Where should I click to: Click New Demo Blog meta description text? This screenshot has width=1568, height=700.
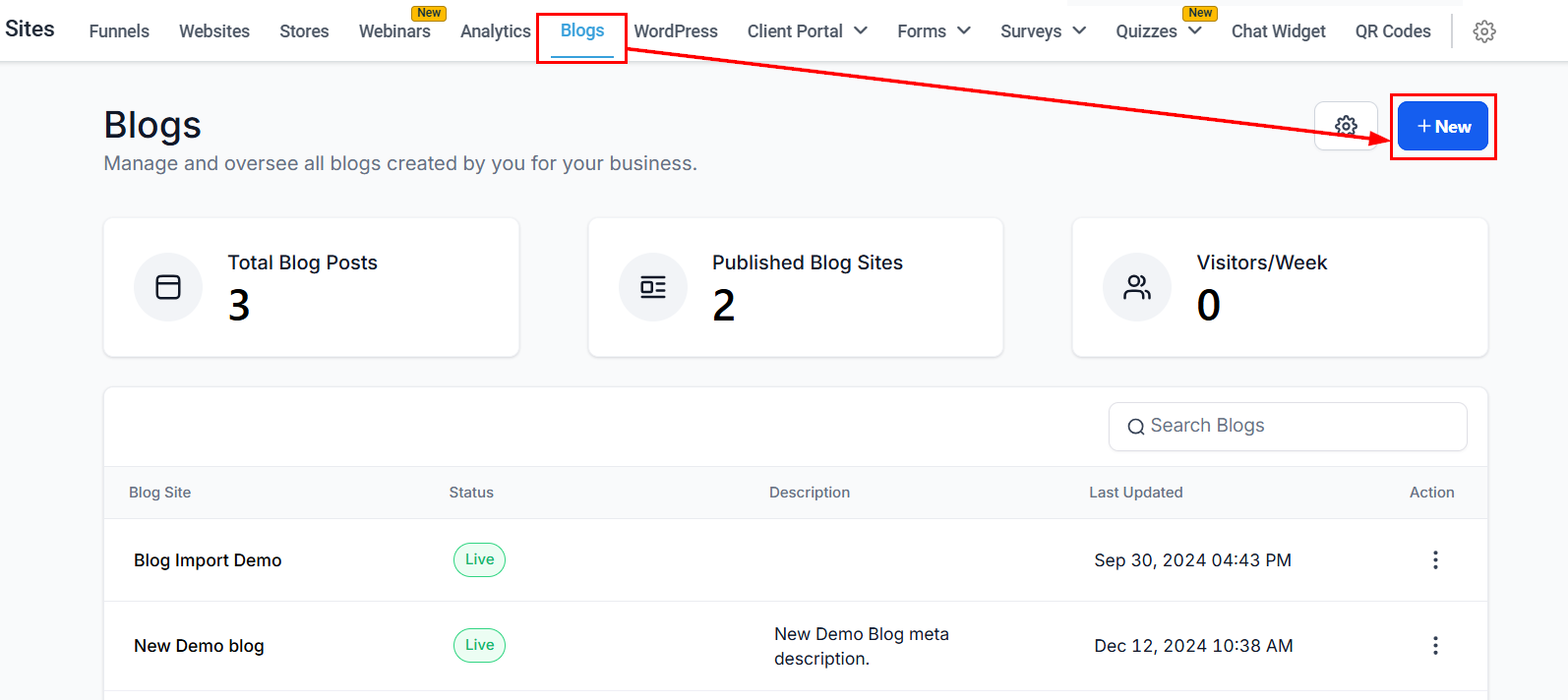[x=862, y=646]
